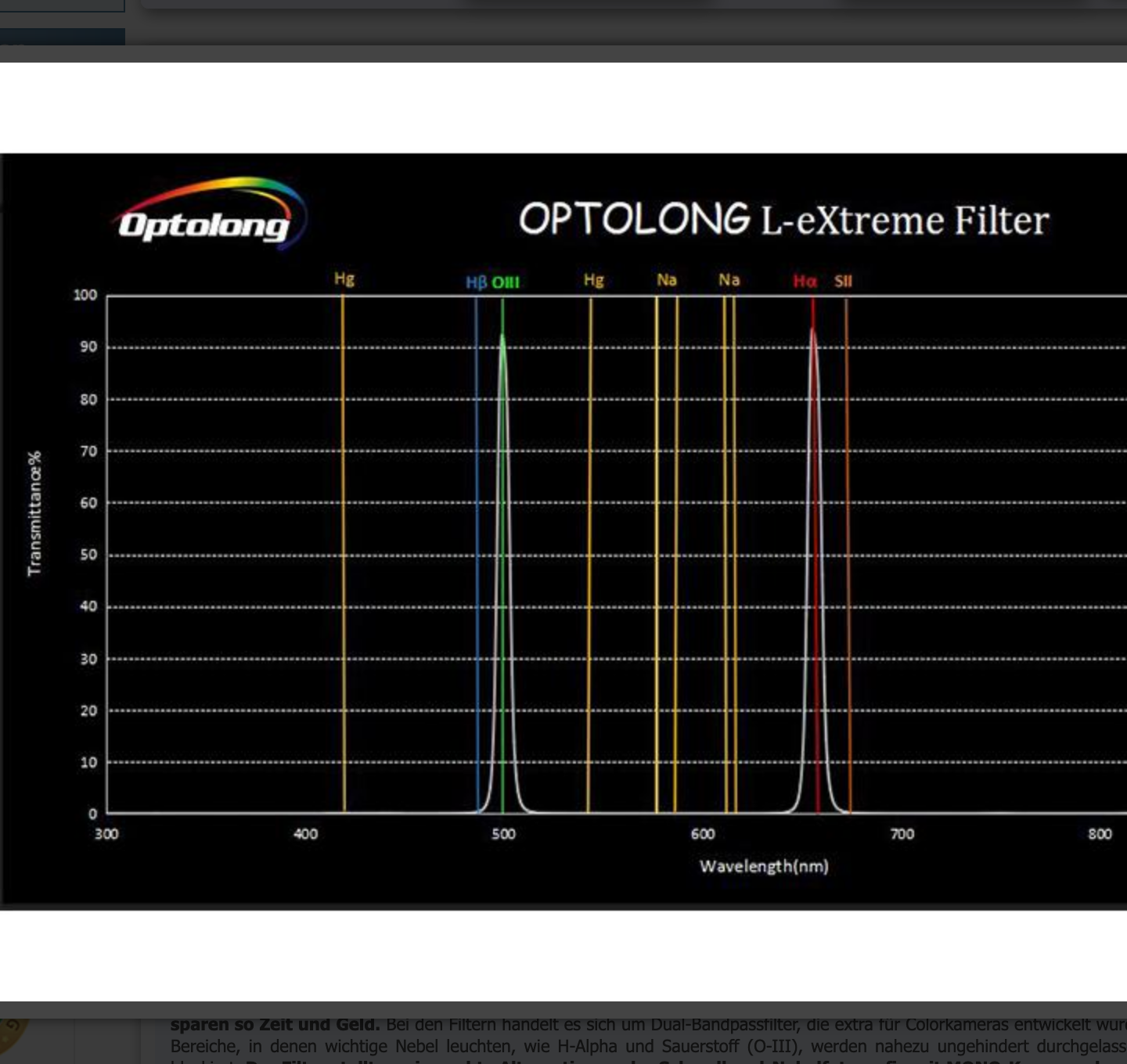The height and width of the screenshot is (1064, 1127).
Task: Click the Na label above the 589 nm line
Action: [x=667, y=279]
